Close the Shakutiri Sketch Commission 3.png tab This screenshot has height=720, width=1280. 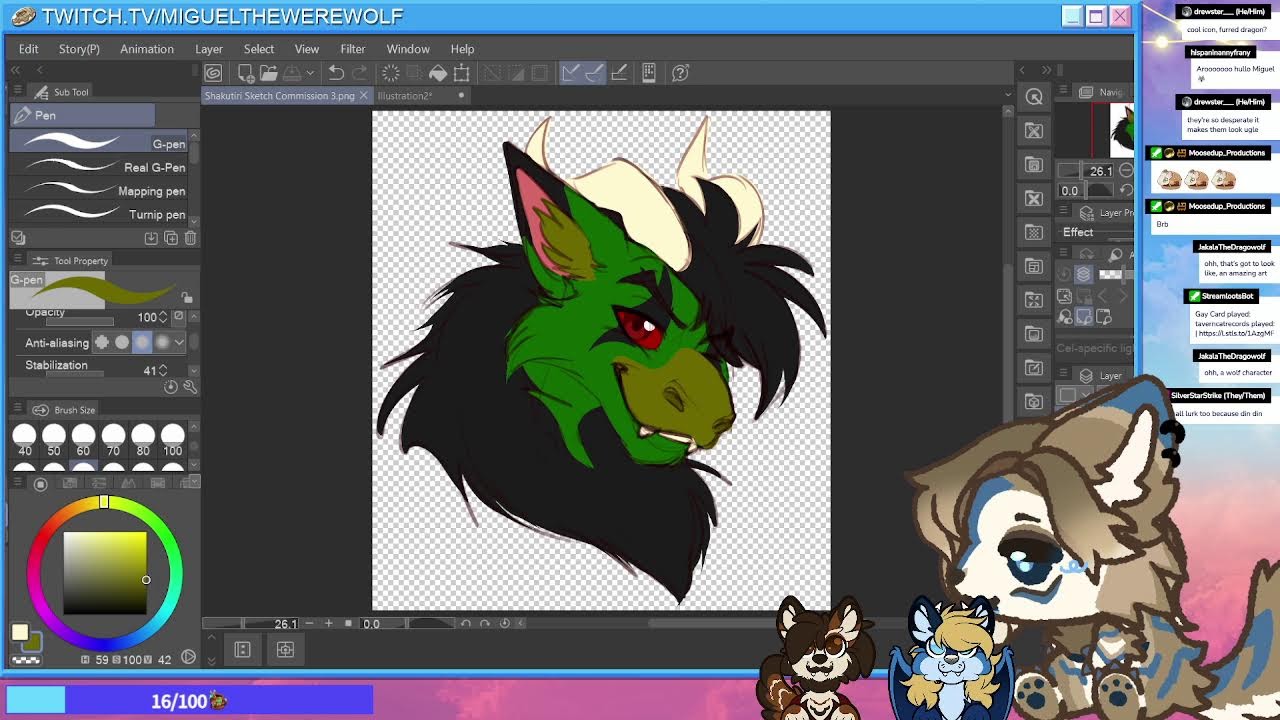(364, 96)
